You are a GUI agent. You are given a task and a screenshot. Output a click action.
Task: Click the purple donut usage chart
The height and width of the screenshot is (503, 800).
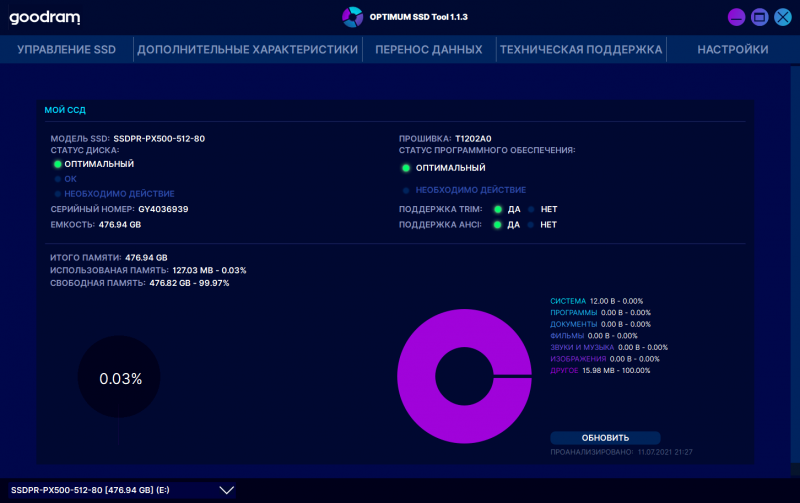[x=464, y=376]
